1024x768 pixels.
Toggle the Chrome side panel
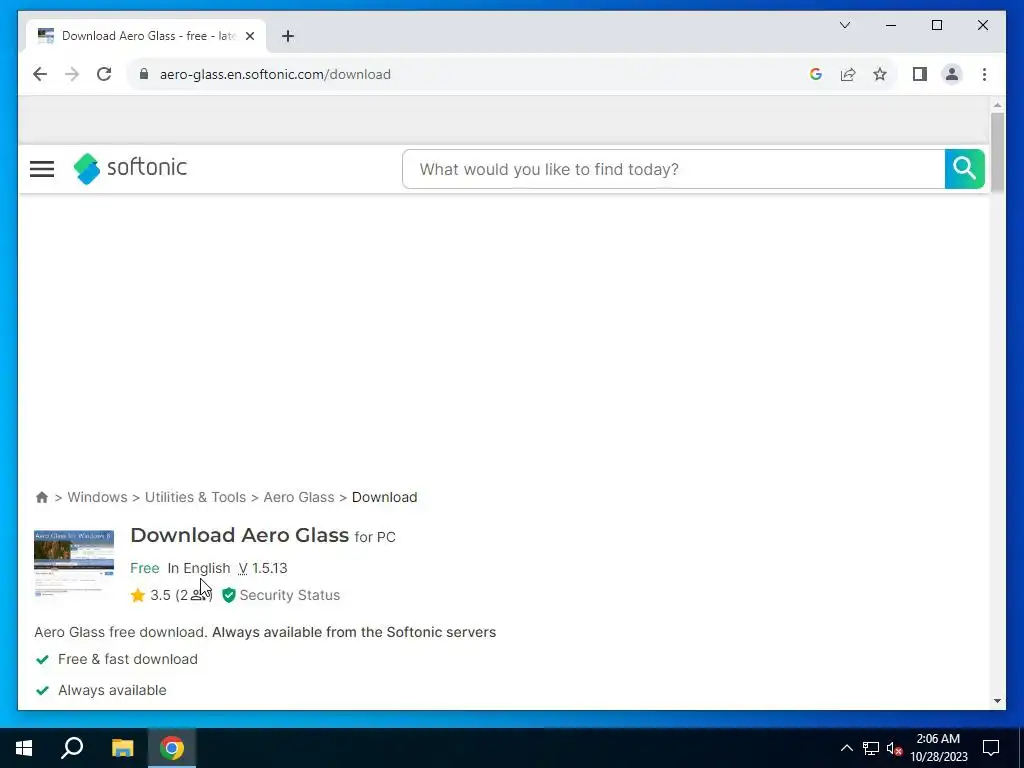pos(920,74)
